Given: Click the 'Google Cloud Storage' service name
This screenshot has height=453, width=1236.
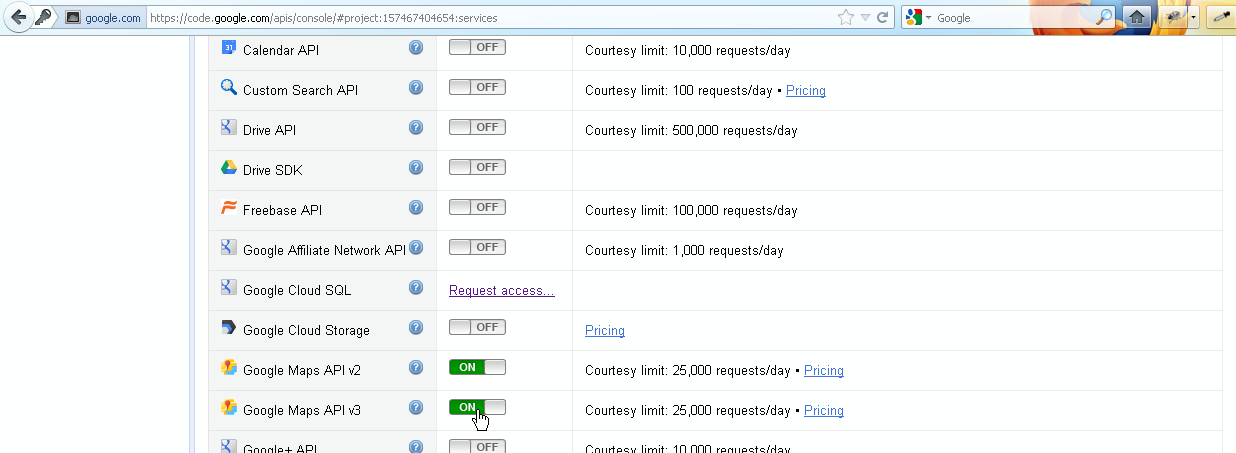Looking at the screenshot, I should [306, 330].
